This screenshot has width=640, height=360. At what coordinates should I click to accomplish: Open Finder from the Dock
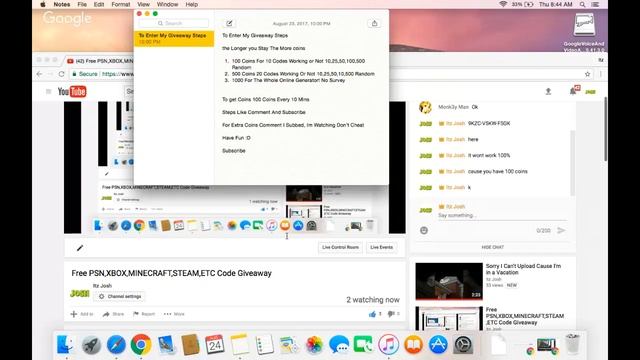point(65,345)
